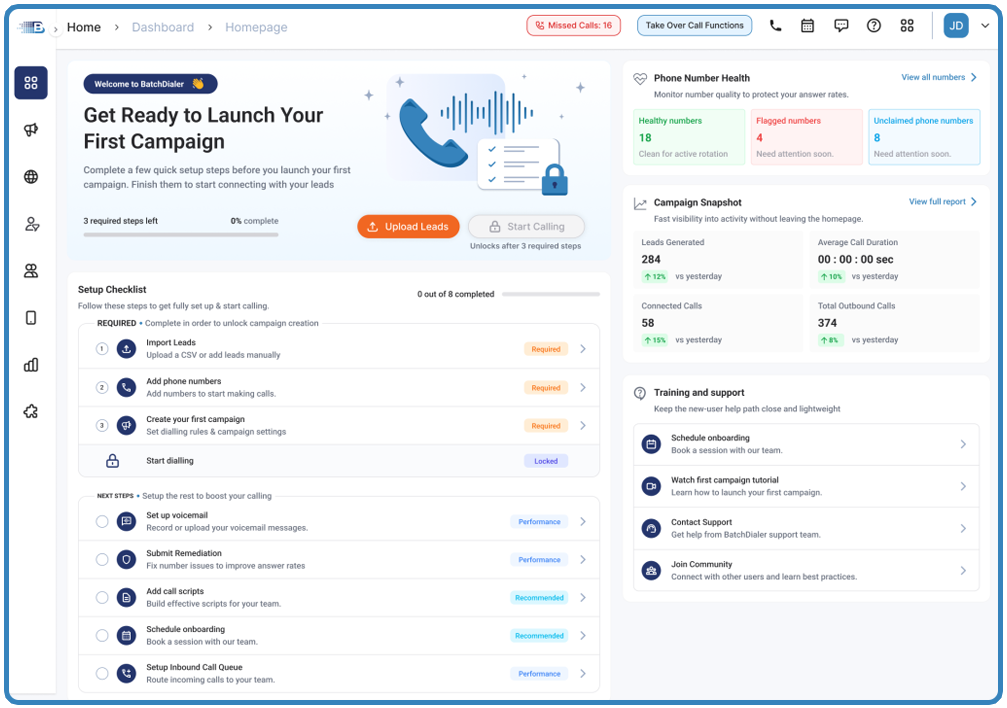Screen dimensions: 1007x708
Task: Click the BatchDialer logo
Action: coord(31,27)
